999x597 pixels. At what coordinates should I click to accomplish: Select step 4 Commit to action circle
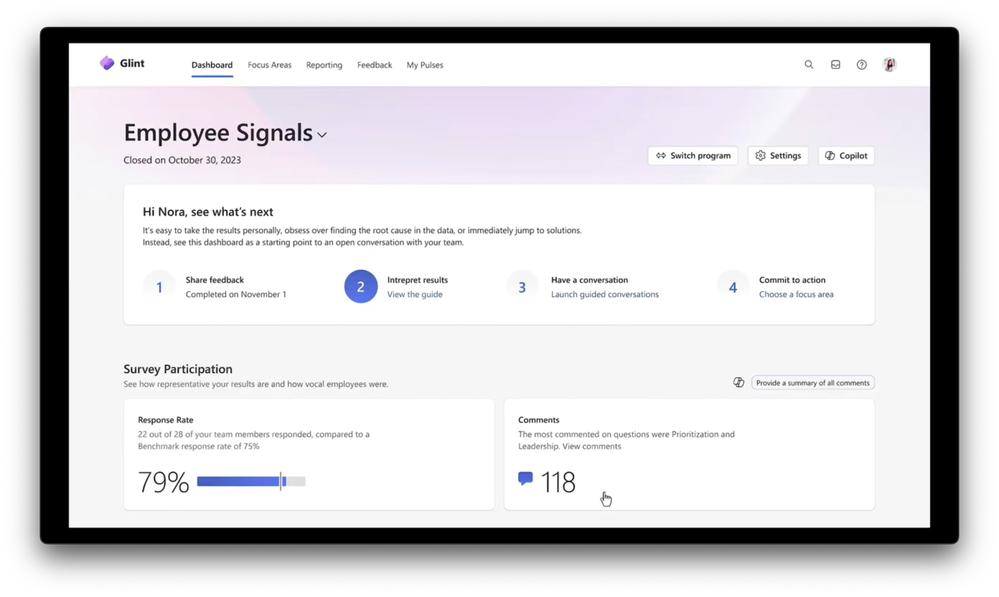click(x=733, y=287)
